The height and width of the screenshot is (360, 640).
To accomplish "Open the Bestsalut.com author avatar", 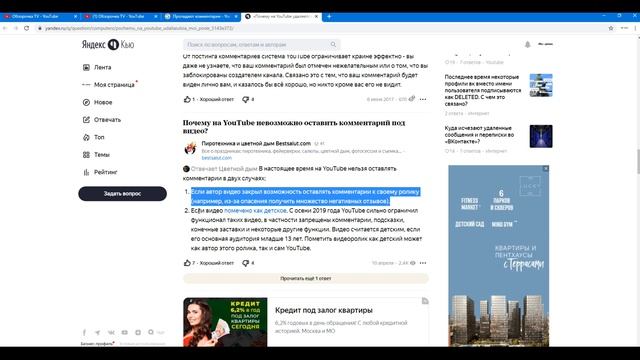I will (190, 149).
